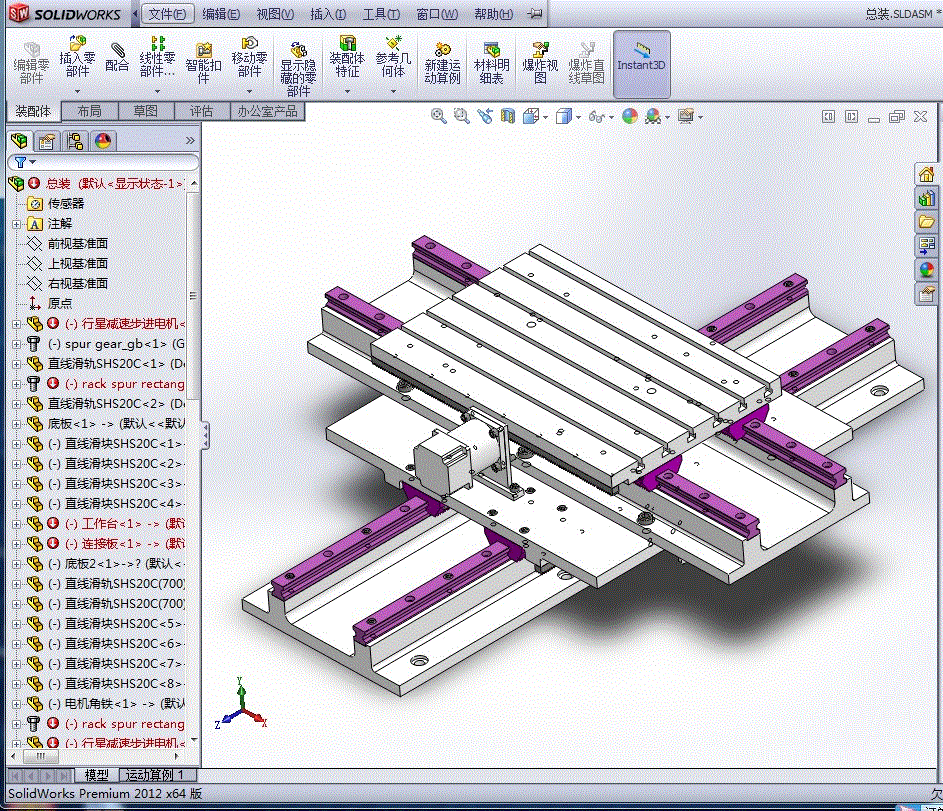
Task: Open the Edit Appearance color ball icon
Action: [630, 116]
